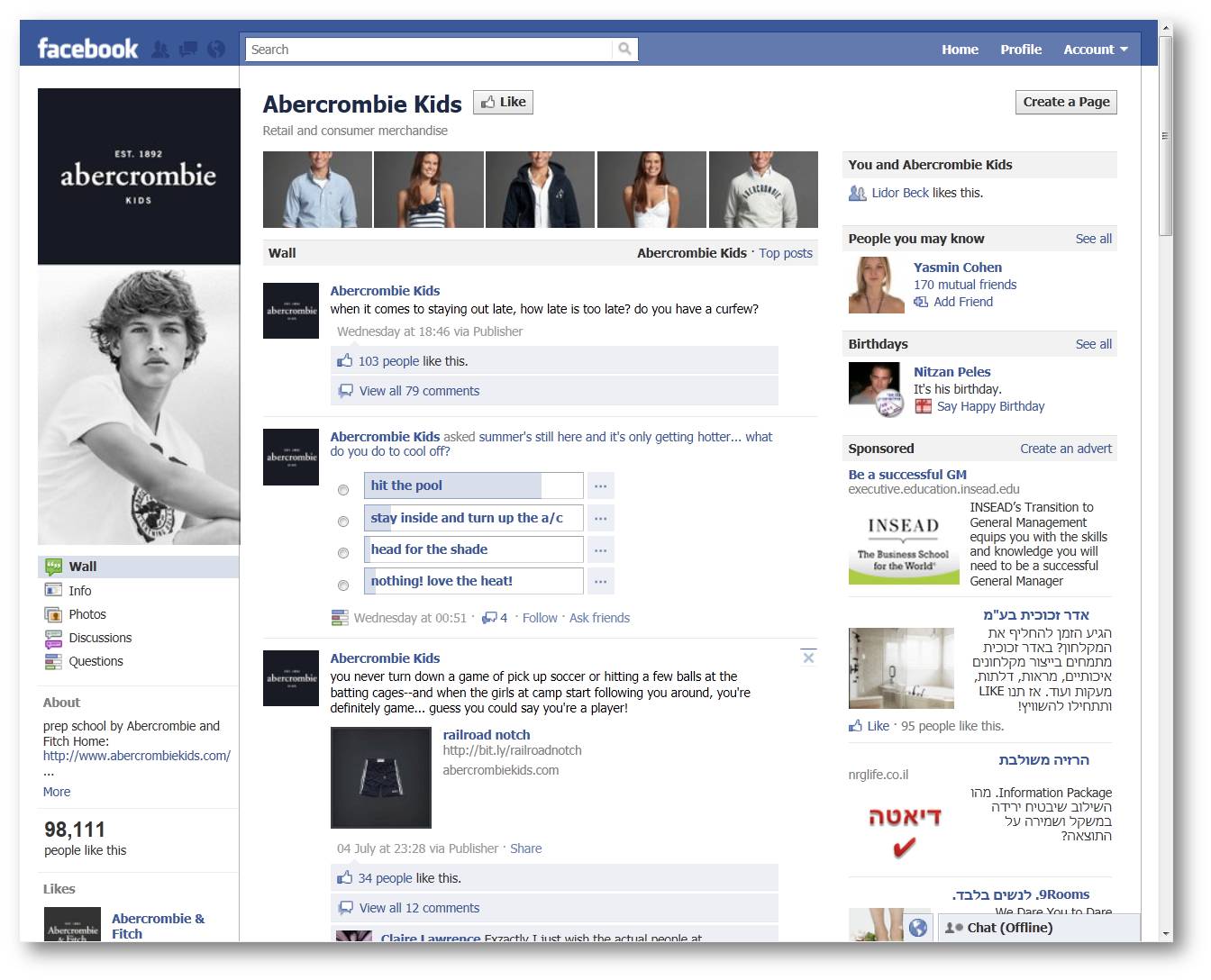Open the Account dropdown menu
This screenshot has height=980, width=1211.
(x=1095, y=50)
